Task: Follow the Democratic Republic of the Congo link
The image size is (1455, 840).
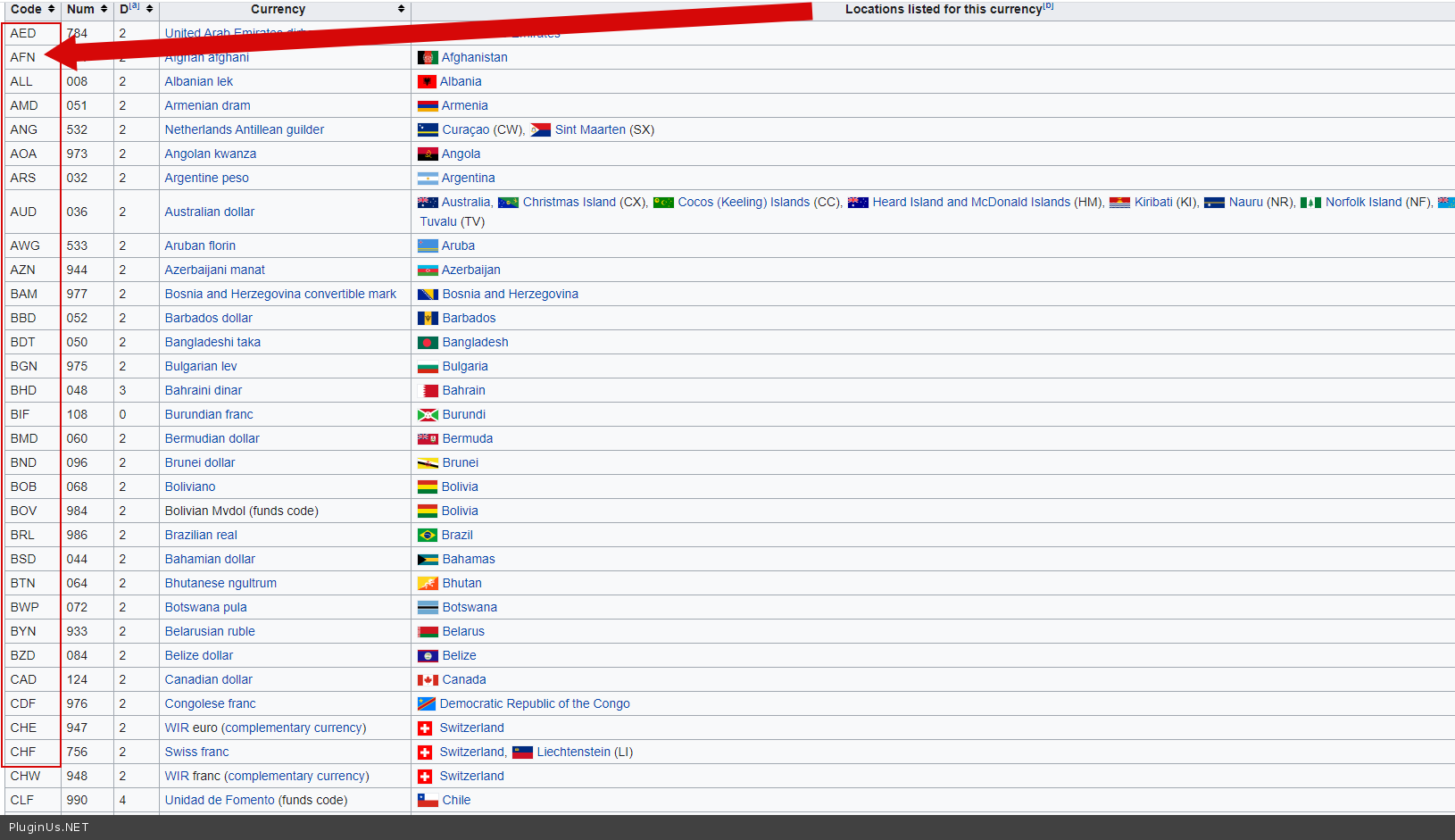Action: click(534, 703)
